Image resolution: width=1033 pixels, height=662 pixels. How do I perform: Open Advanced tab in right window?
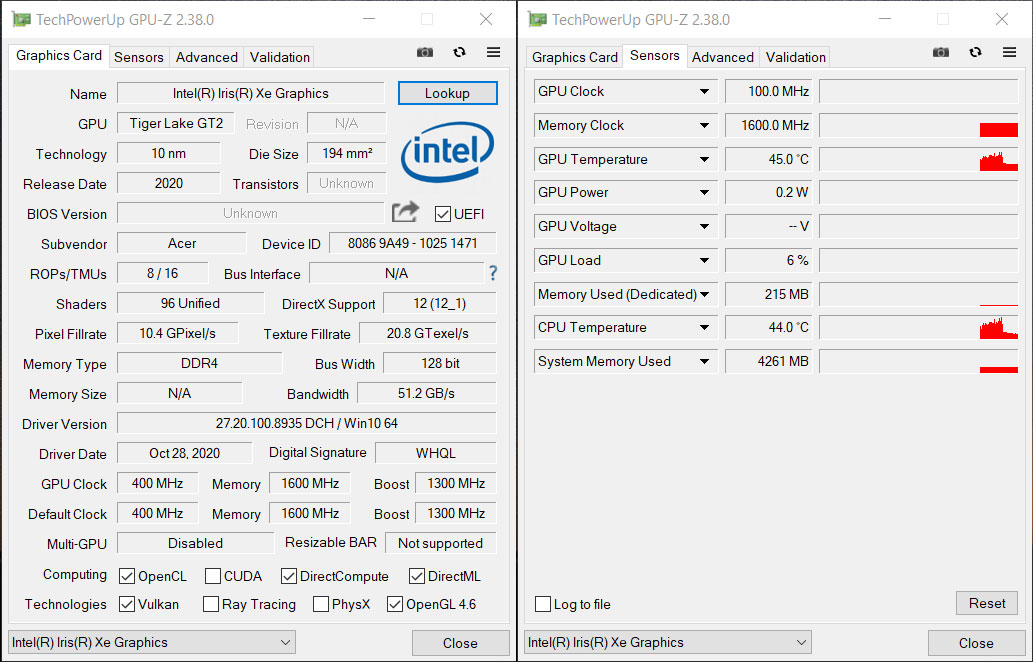coord(723,57)
